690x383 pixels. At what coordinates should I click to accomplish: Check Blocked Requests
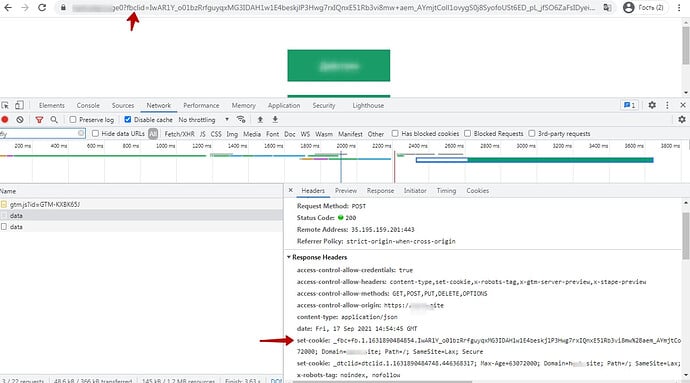(x=468, y=133)
